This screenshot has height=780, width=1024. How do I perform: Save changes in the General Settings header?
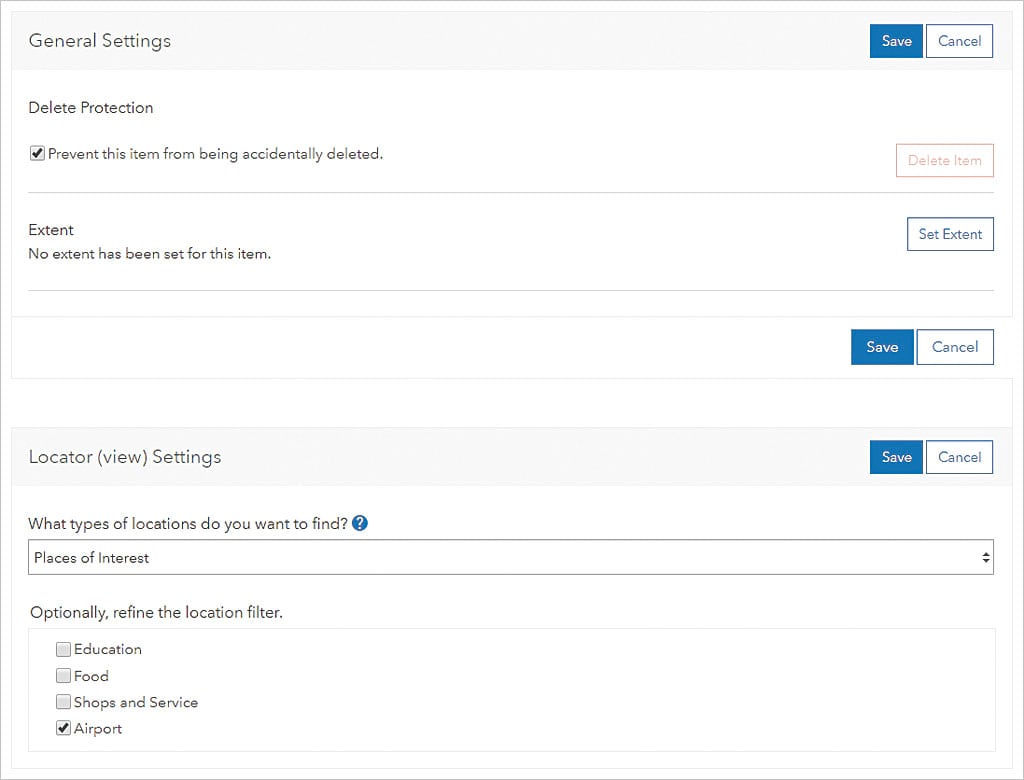896,41
